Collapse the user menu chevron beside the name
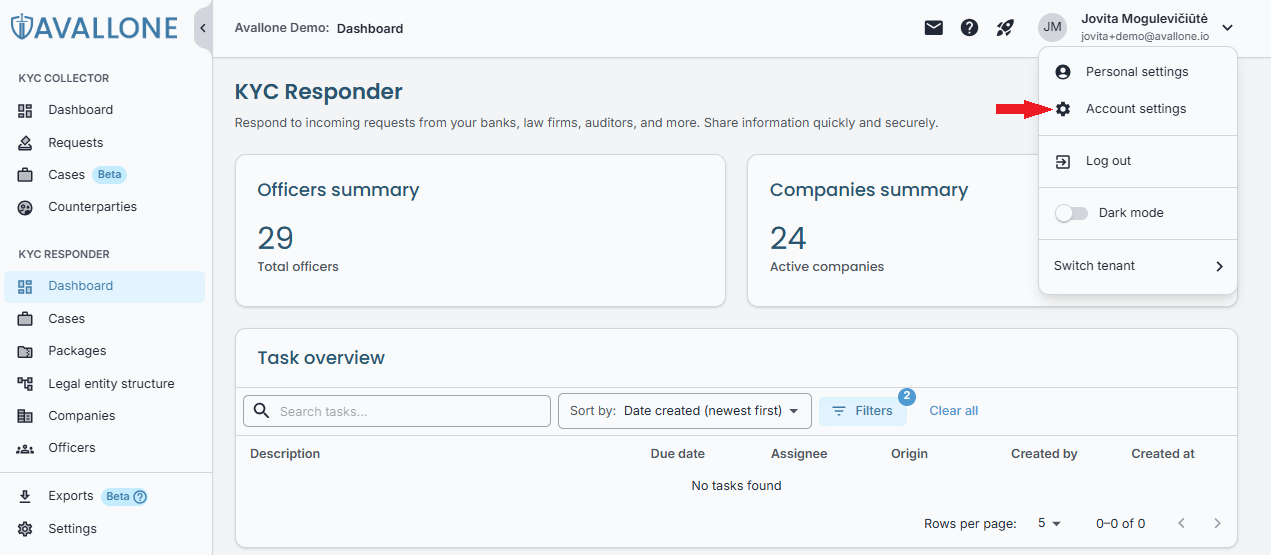The image size is (1271, 555). click(1228, 28)
